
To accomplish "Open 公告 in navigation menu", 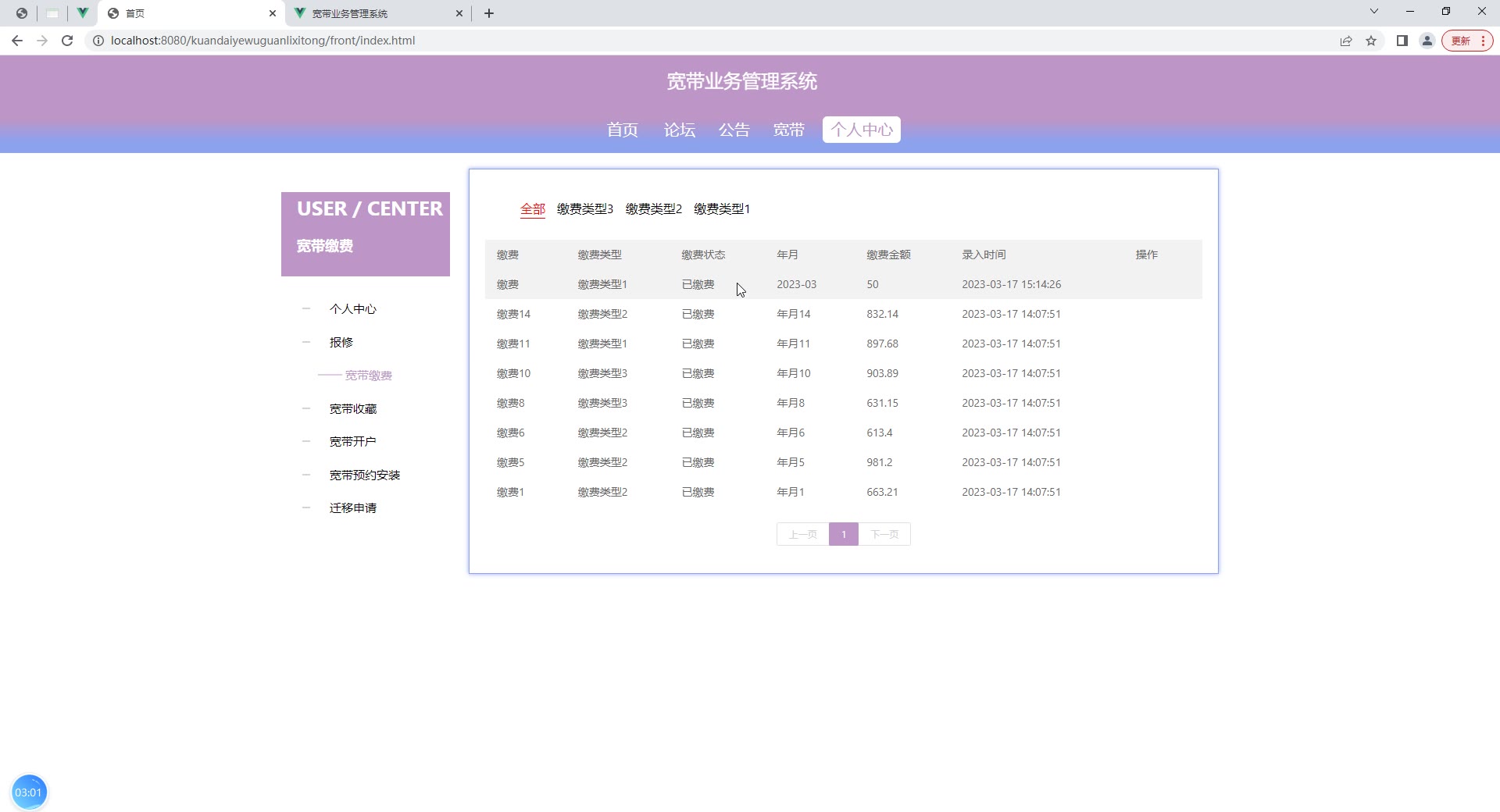I will (x=734, y=130).
